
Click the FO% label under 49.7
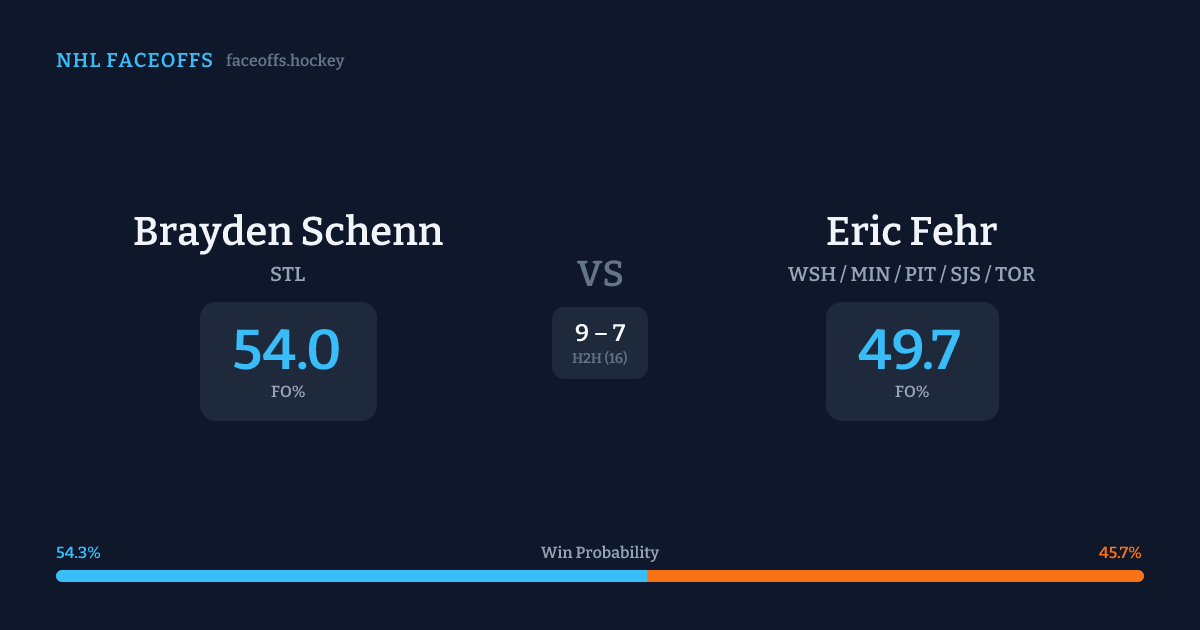click(912, 392)
